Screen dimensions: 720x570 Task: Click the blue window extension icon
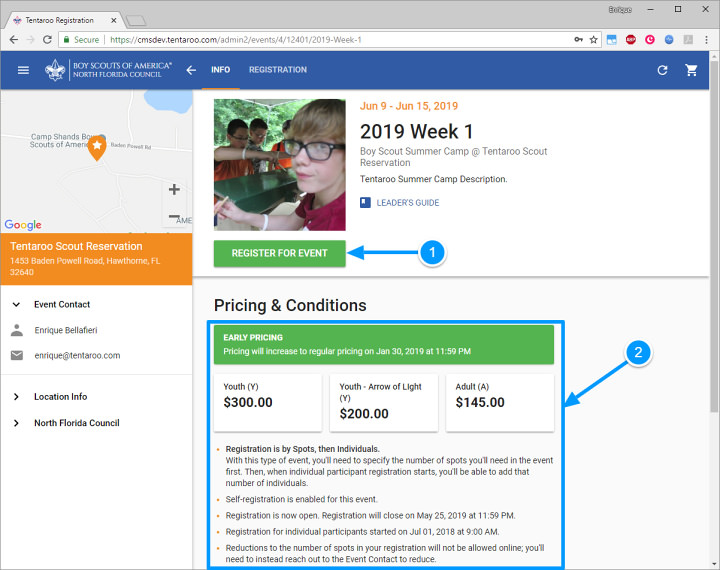(x=612, y=40)
